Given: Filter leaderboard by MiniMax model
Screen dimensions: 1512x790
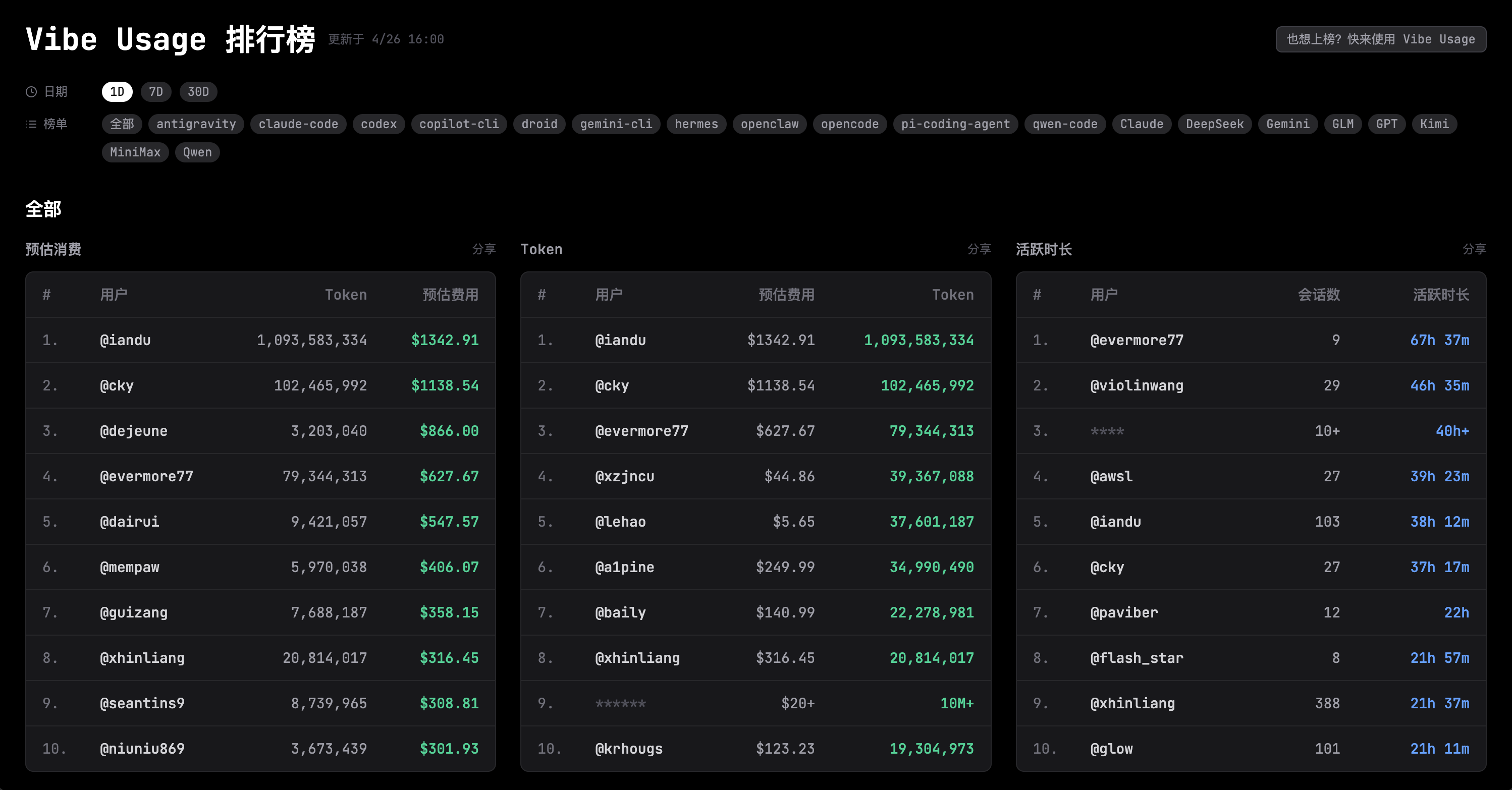Looking at the screenshot, I should click(135, 152).
